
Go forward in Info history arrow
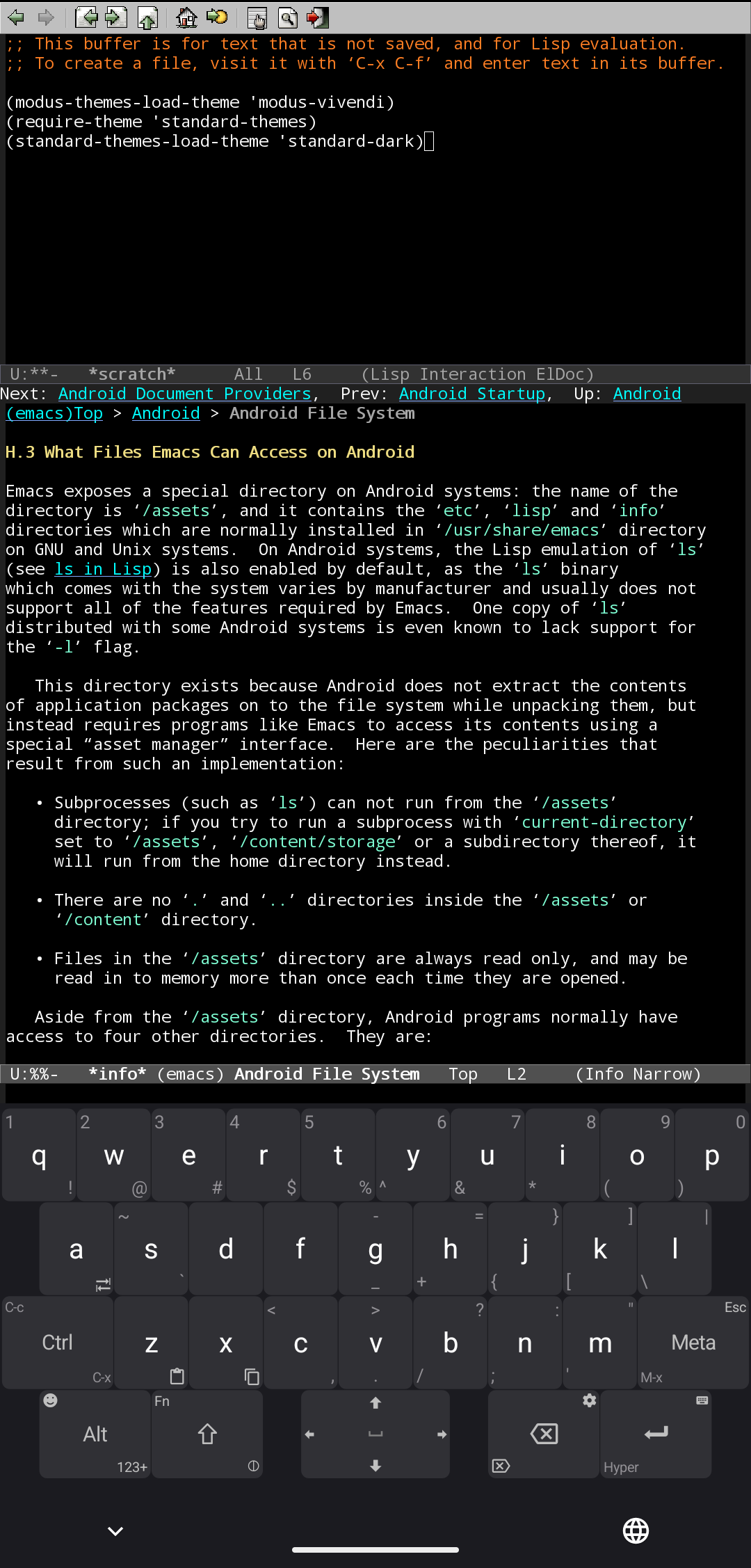(x=46, y=17)
